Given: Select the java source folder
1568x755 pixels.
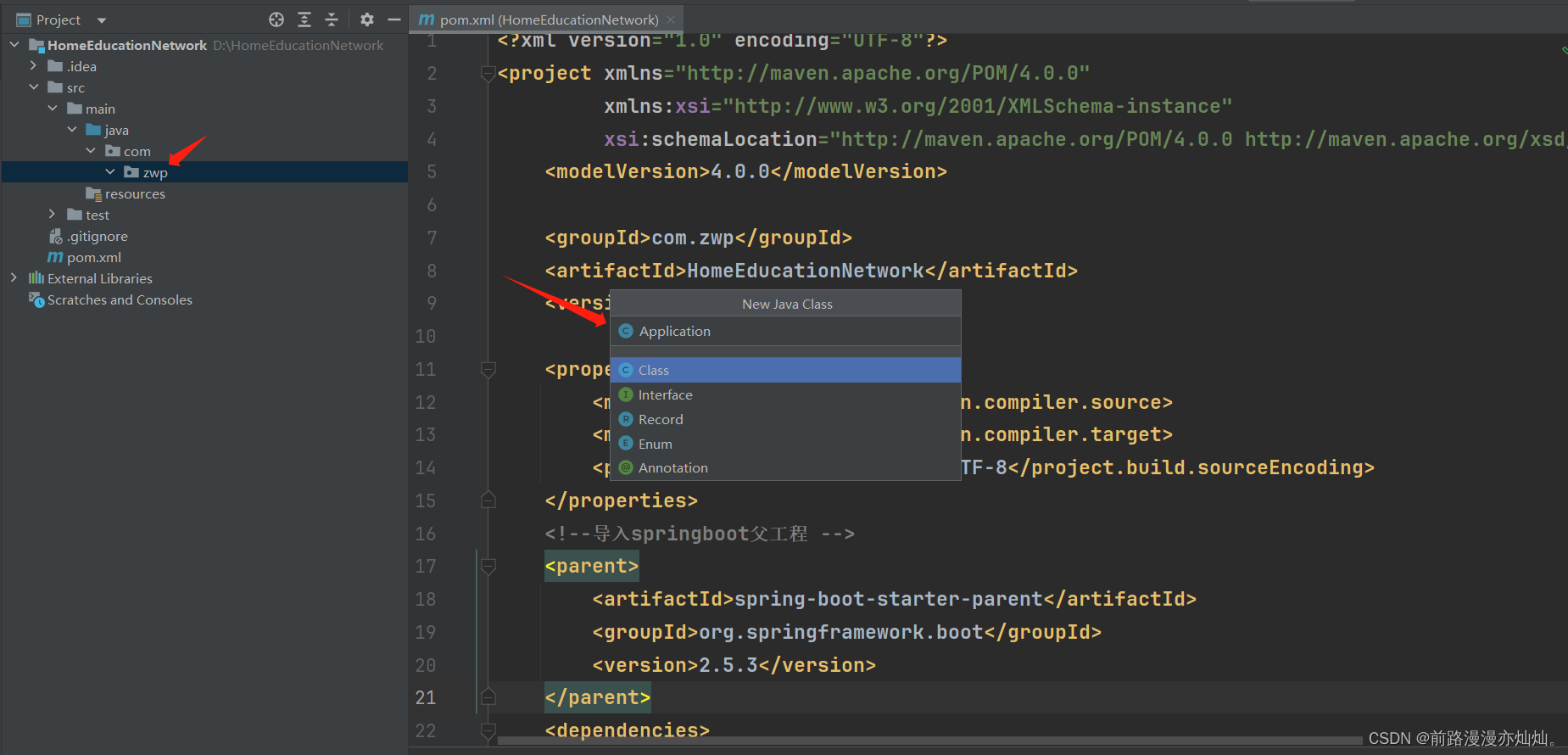Looking at the screenshot, I should (117, 130).
